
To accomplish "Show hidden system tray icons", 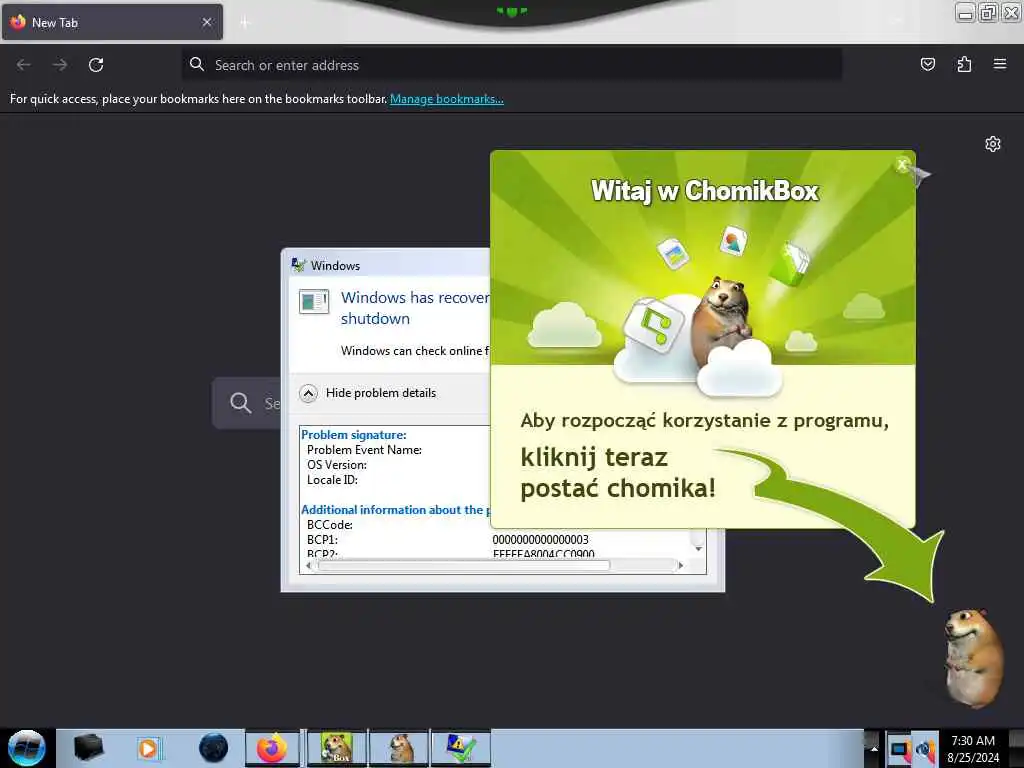I will pyautogui.click(x=873, y=749).
